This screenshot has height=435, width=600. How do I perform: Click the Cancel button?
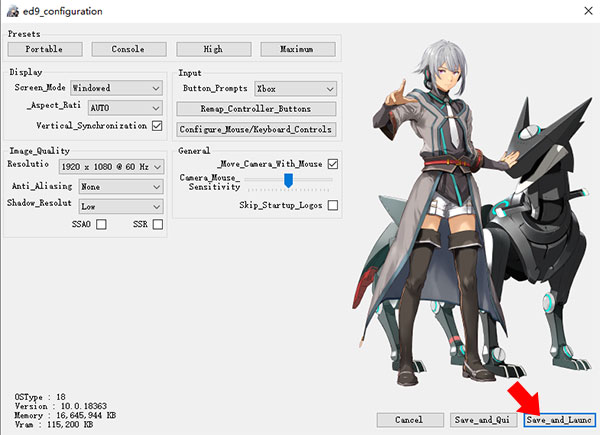(x=410, y=420)
